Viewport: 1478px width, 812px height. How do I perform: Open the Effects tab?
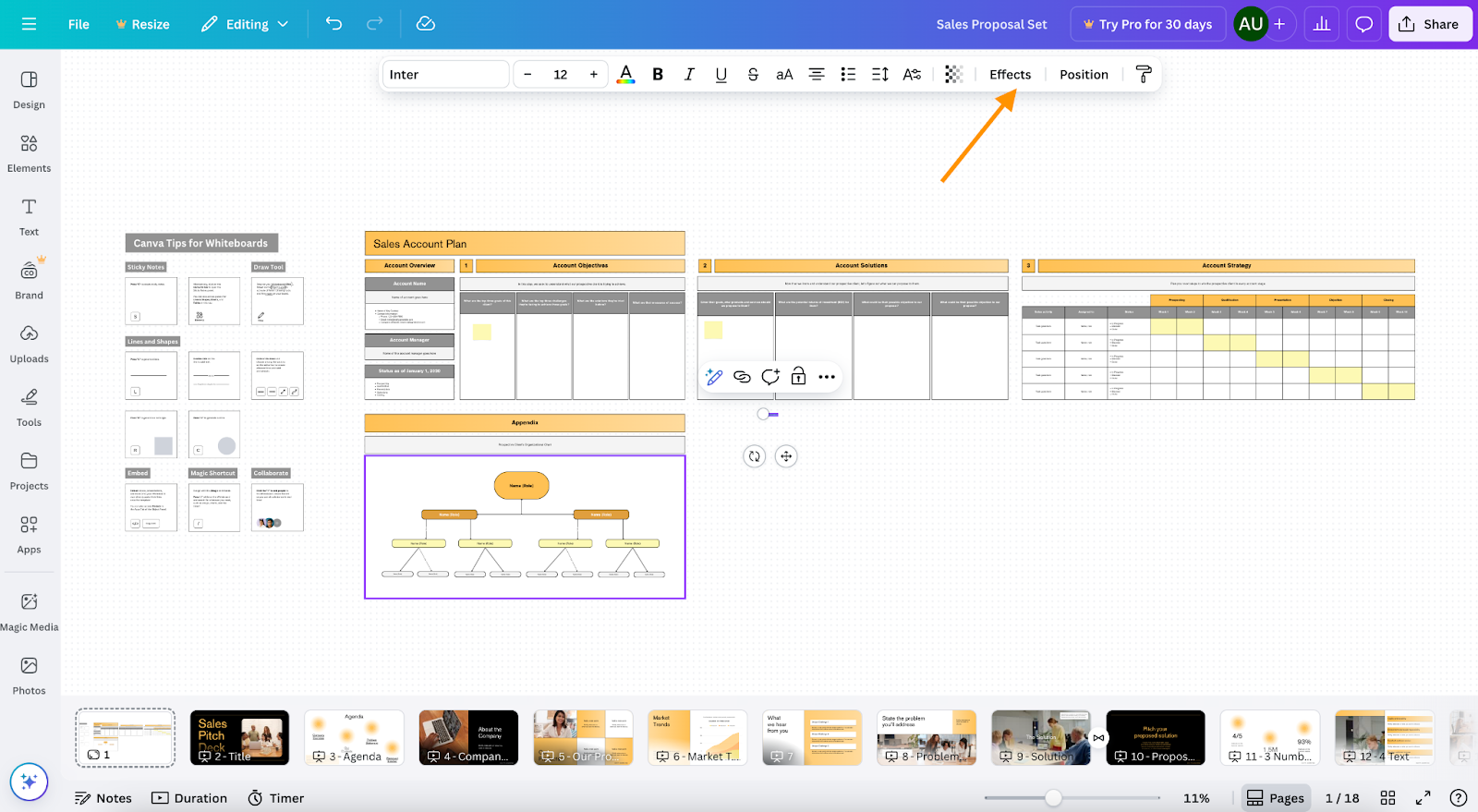tap(1010, 75)
